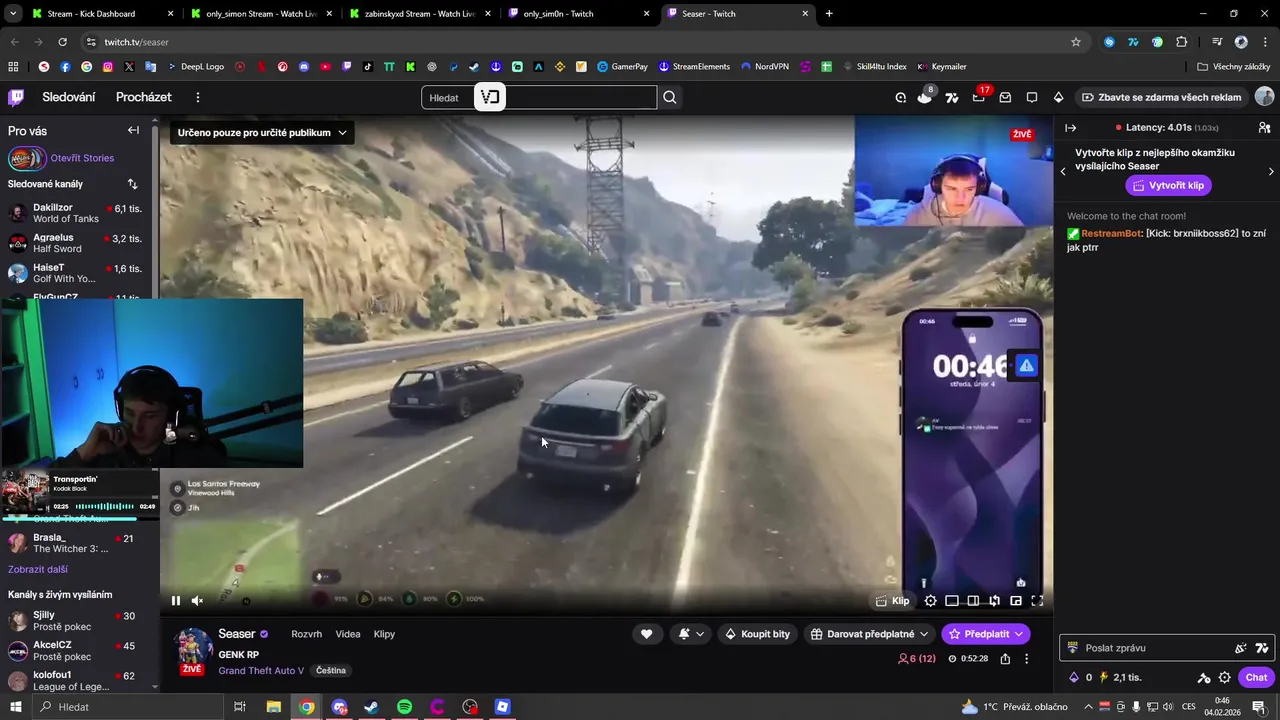
Task: Open notifications inbox icon
Action: pyautogui.click(x=1005, y=97)
